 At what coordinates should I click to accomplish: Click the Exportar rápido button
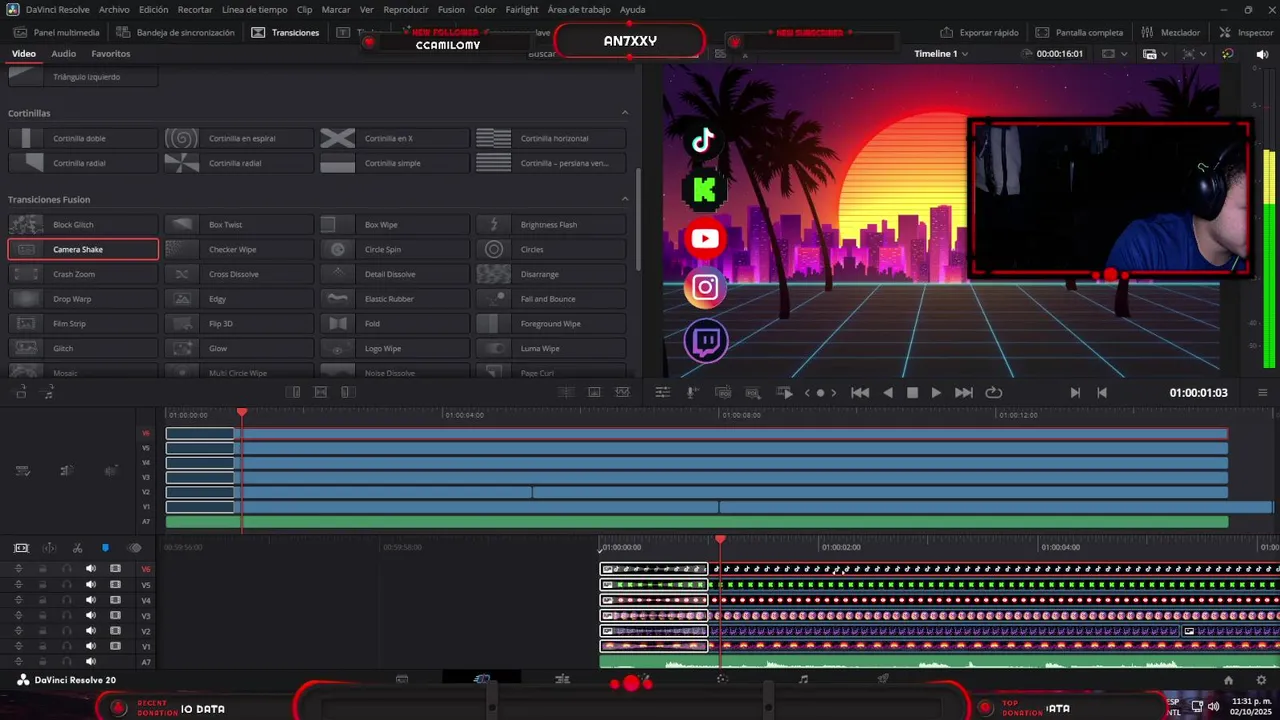click(981, 32)
